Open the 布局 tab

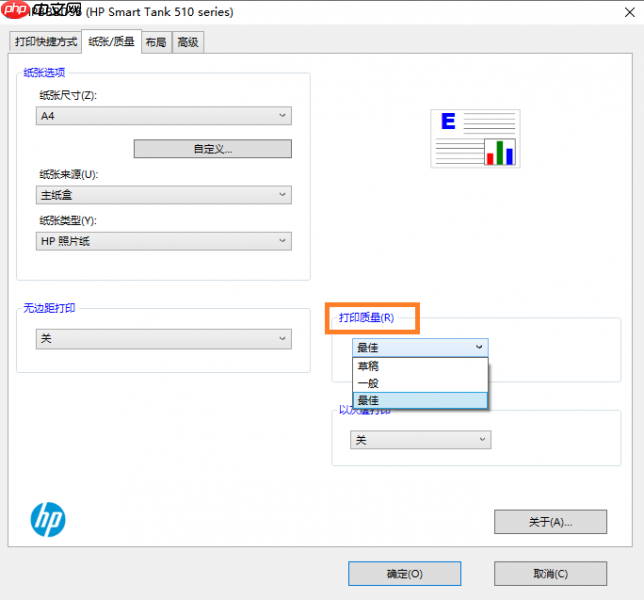(156, 42)
